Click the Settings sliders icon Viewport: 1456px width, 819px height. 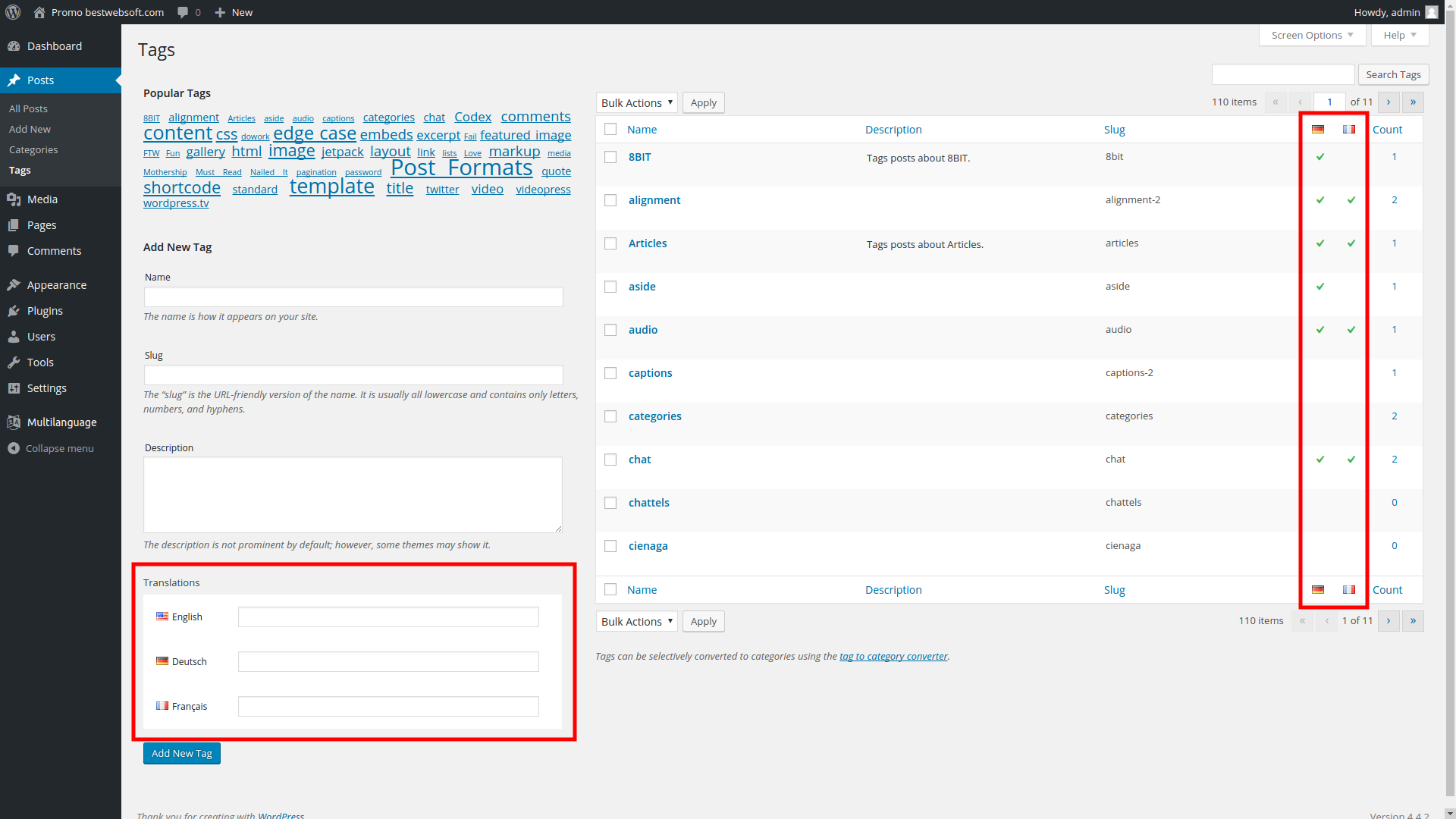point(14,388)
